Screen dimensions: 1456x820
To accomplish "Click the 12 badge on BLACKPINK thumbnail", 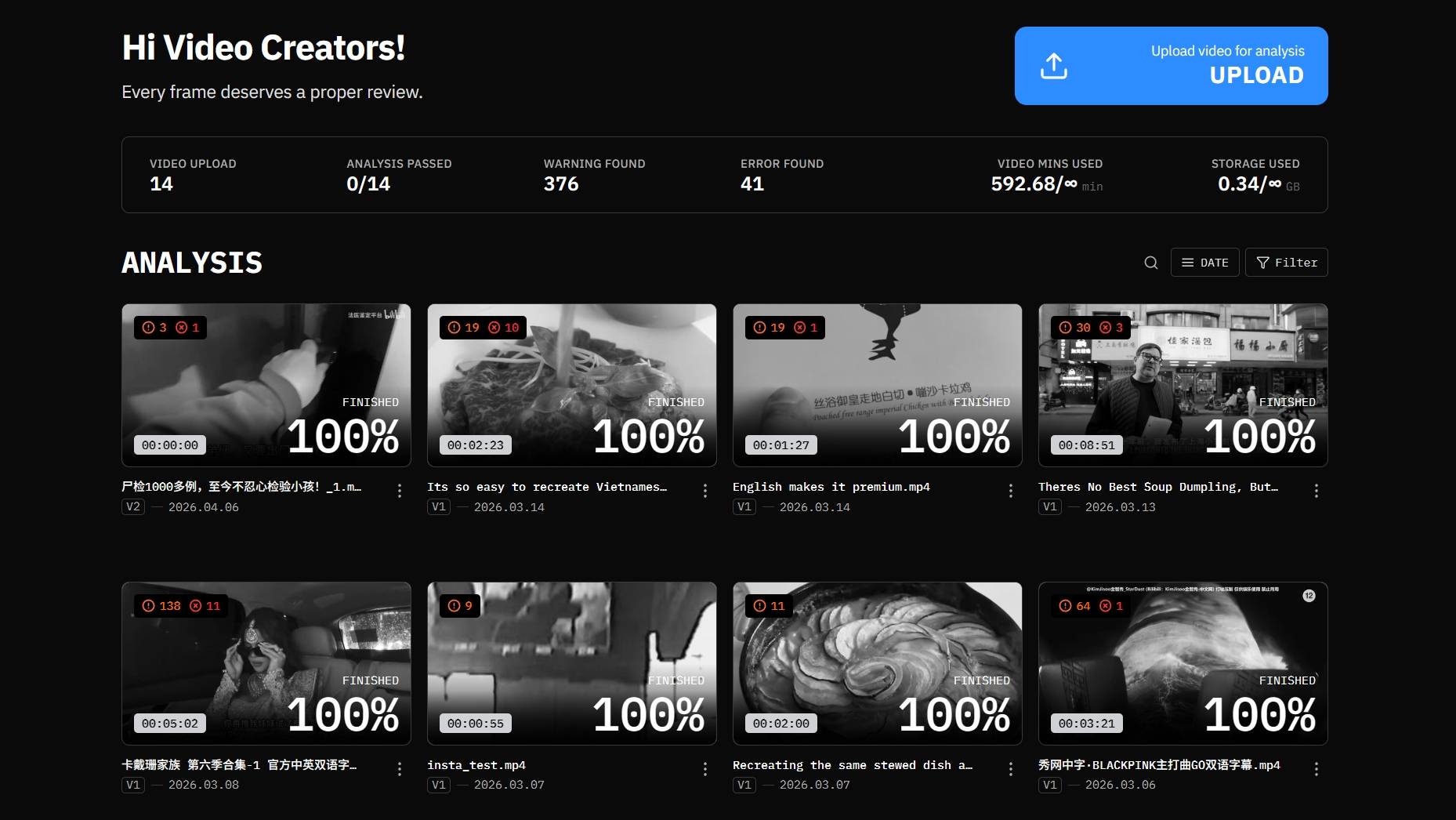I will click(x=1309, y=596).
